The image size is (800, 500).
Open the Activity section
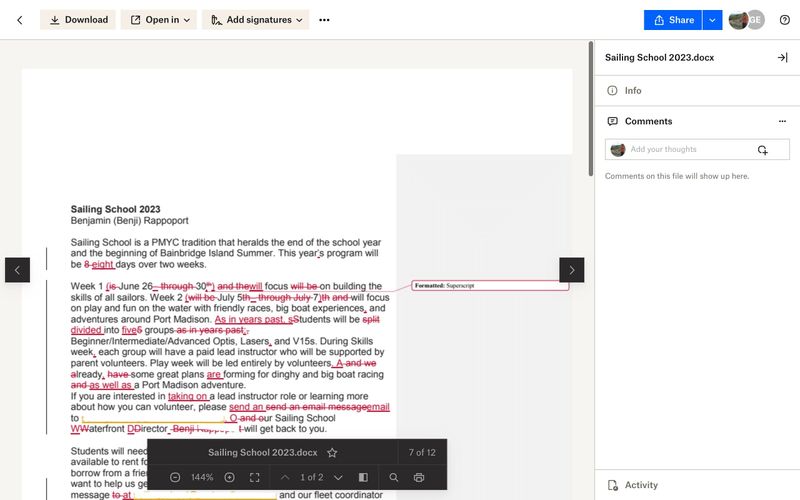click(640, 485)
